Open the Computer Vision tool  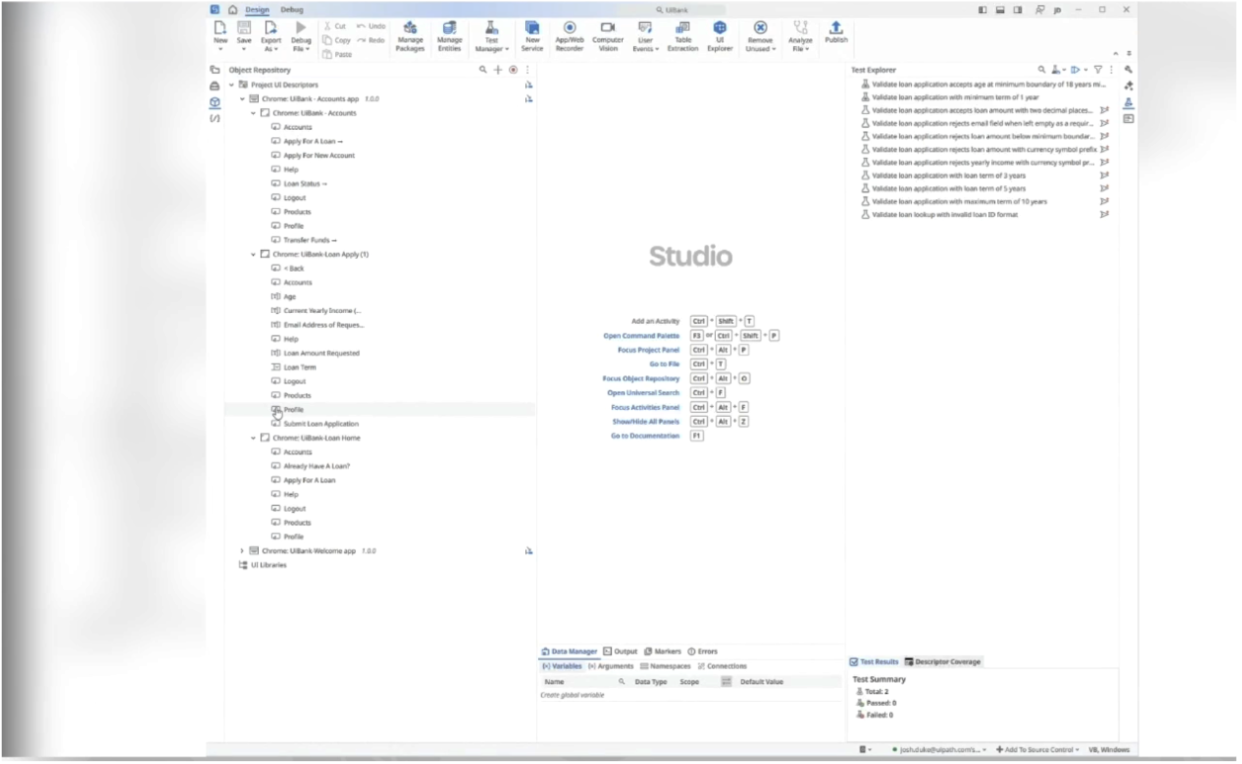[x=608, y=35]
